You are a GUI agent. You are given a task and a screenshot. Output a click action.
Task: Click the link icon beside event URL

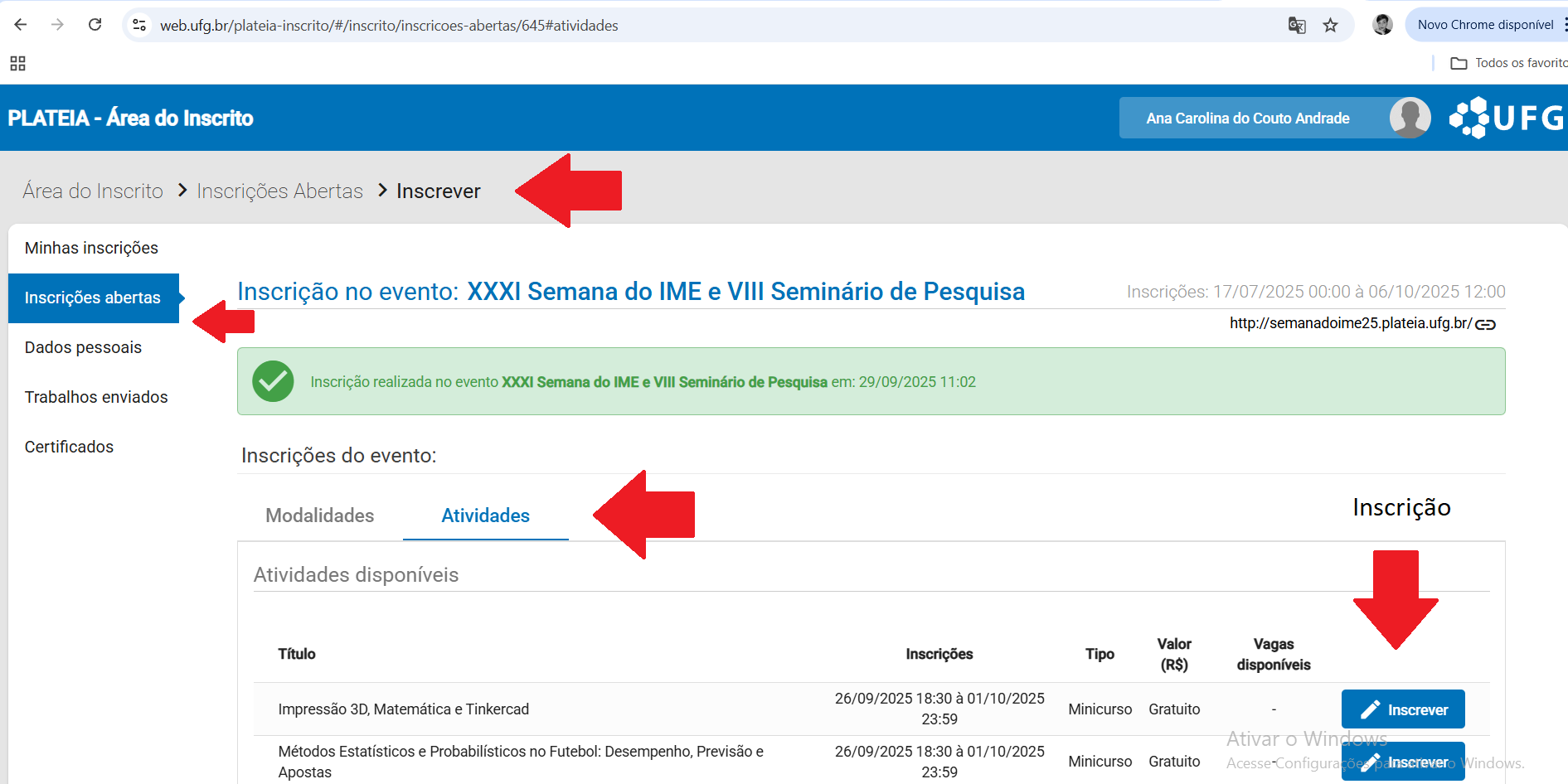pos(1486,324)
